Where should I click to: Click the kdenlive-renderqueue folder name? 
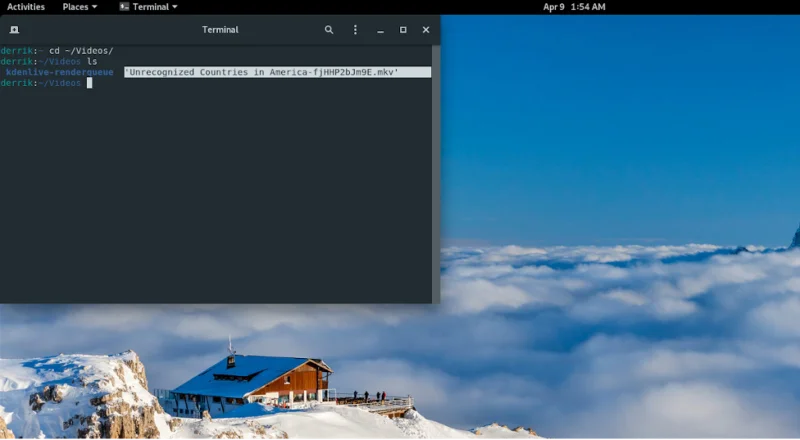(60, 72)
